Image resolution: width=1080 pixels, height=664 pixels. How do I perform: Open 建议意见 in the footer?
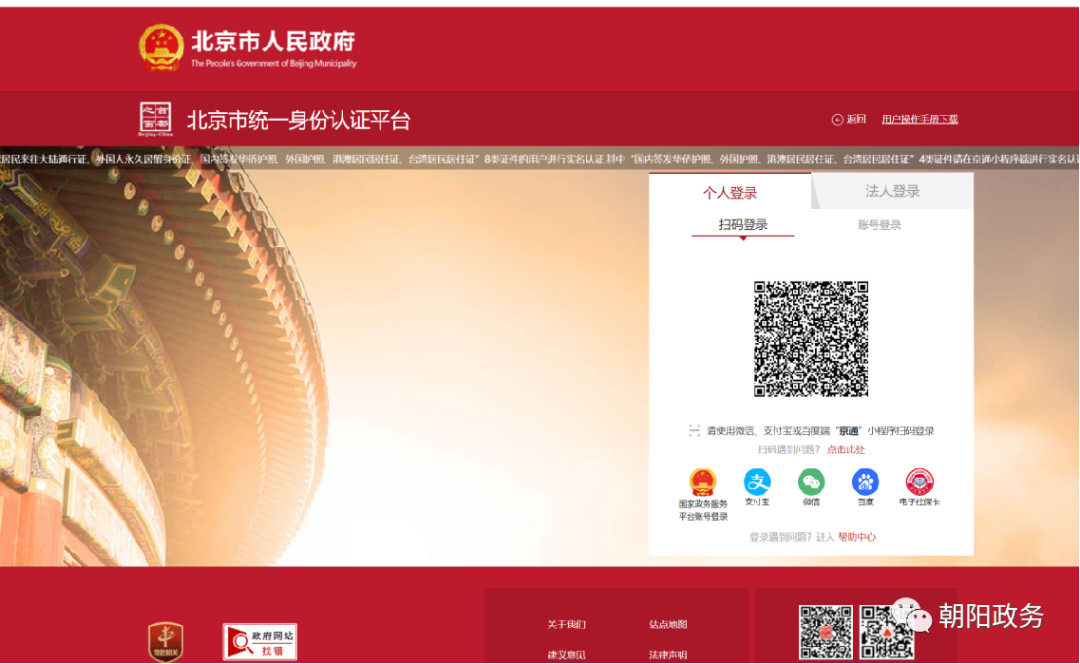(x=566, y=654)
